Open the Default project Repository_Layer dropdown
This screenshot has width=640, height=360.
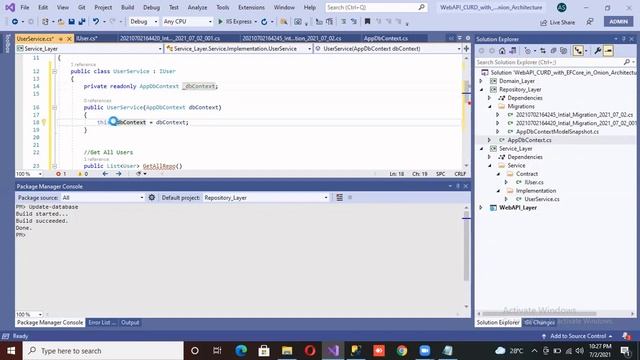265,198
